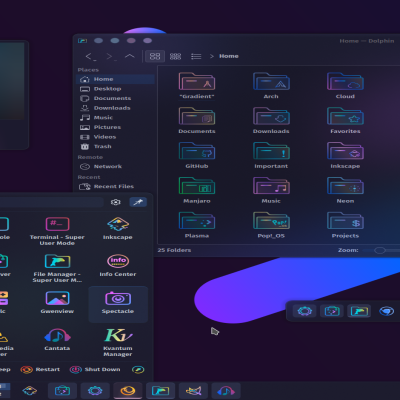Open Network under Remote section
400x400 pixels.
(115, 166)
